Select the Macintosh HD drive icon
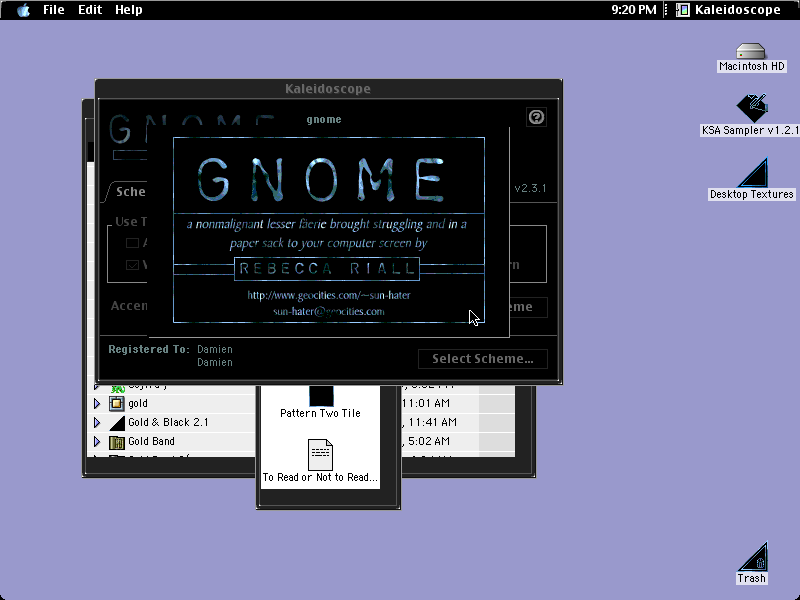The height and width of the screenshot is (600, 800). click(x=751, y=51)
